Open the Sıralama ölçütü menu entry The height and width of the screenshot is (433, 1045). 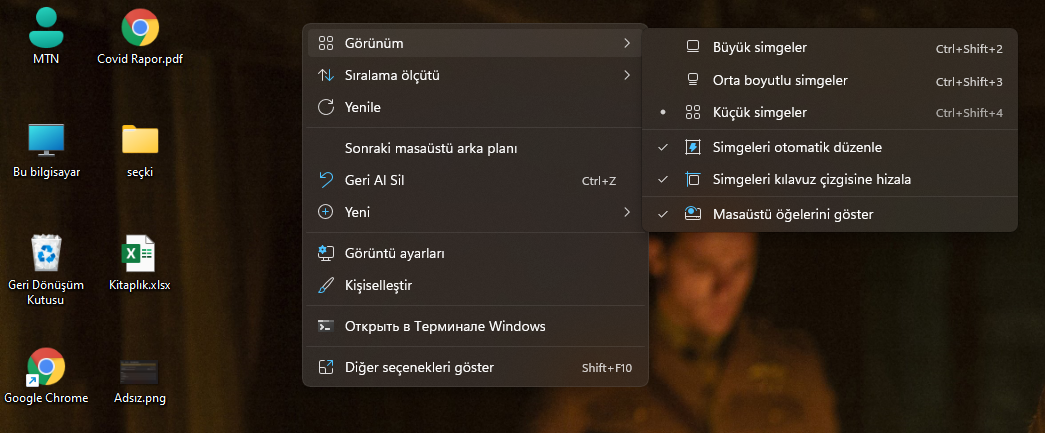[475, 75]
